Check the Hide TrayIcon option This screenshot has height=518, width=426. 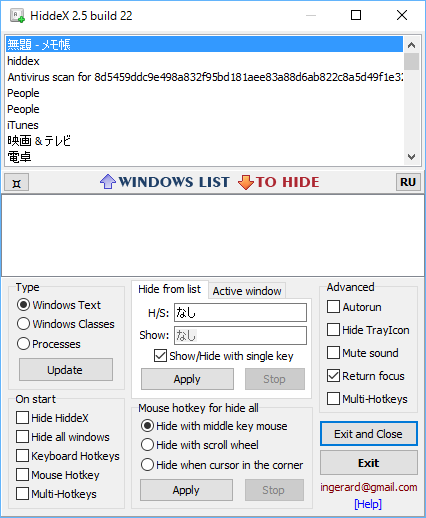click(333, 330)
